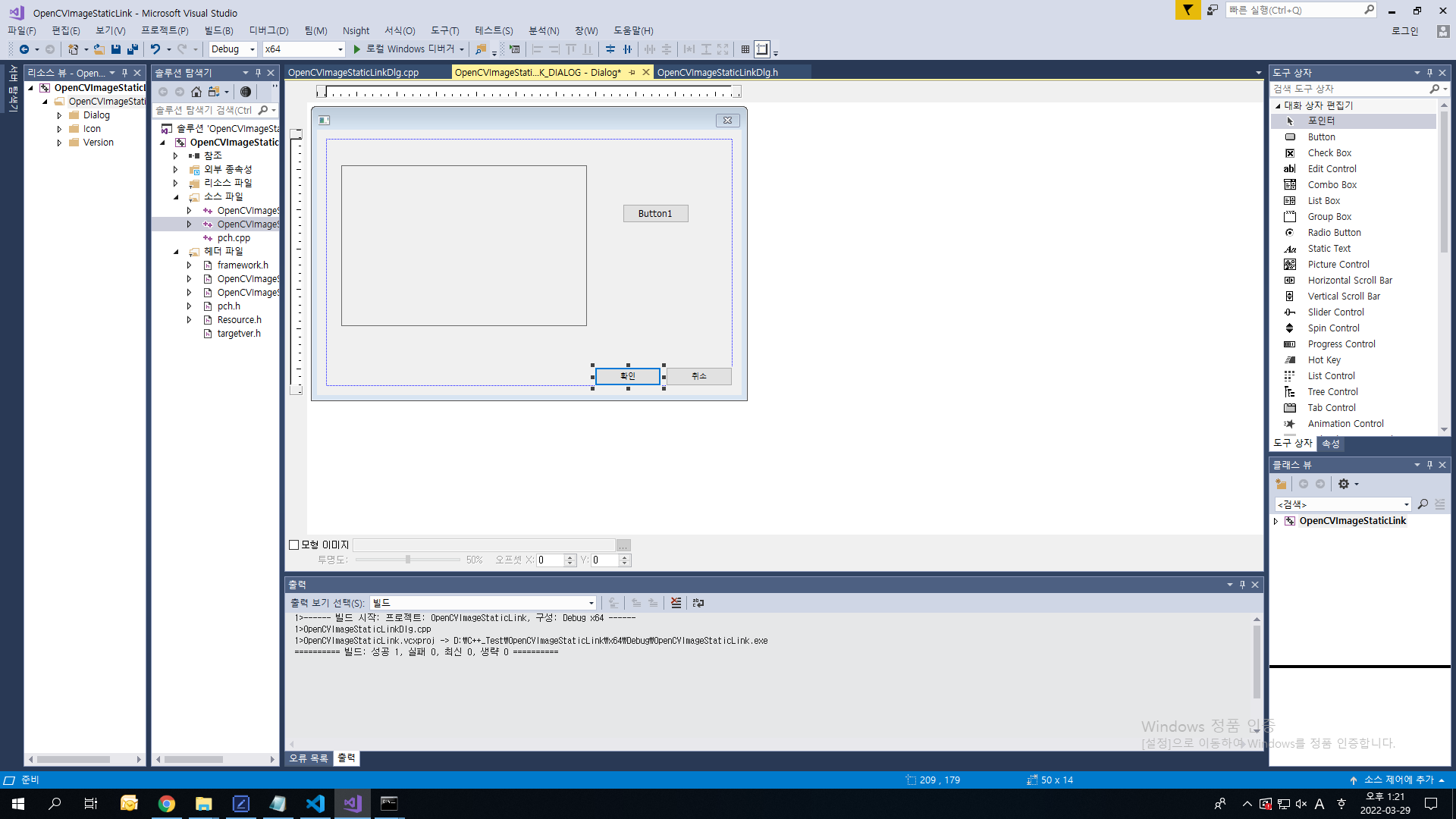Open the Debug configuration dropdown
This screenshot has height=819, width=1456.
coord(252,49)
